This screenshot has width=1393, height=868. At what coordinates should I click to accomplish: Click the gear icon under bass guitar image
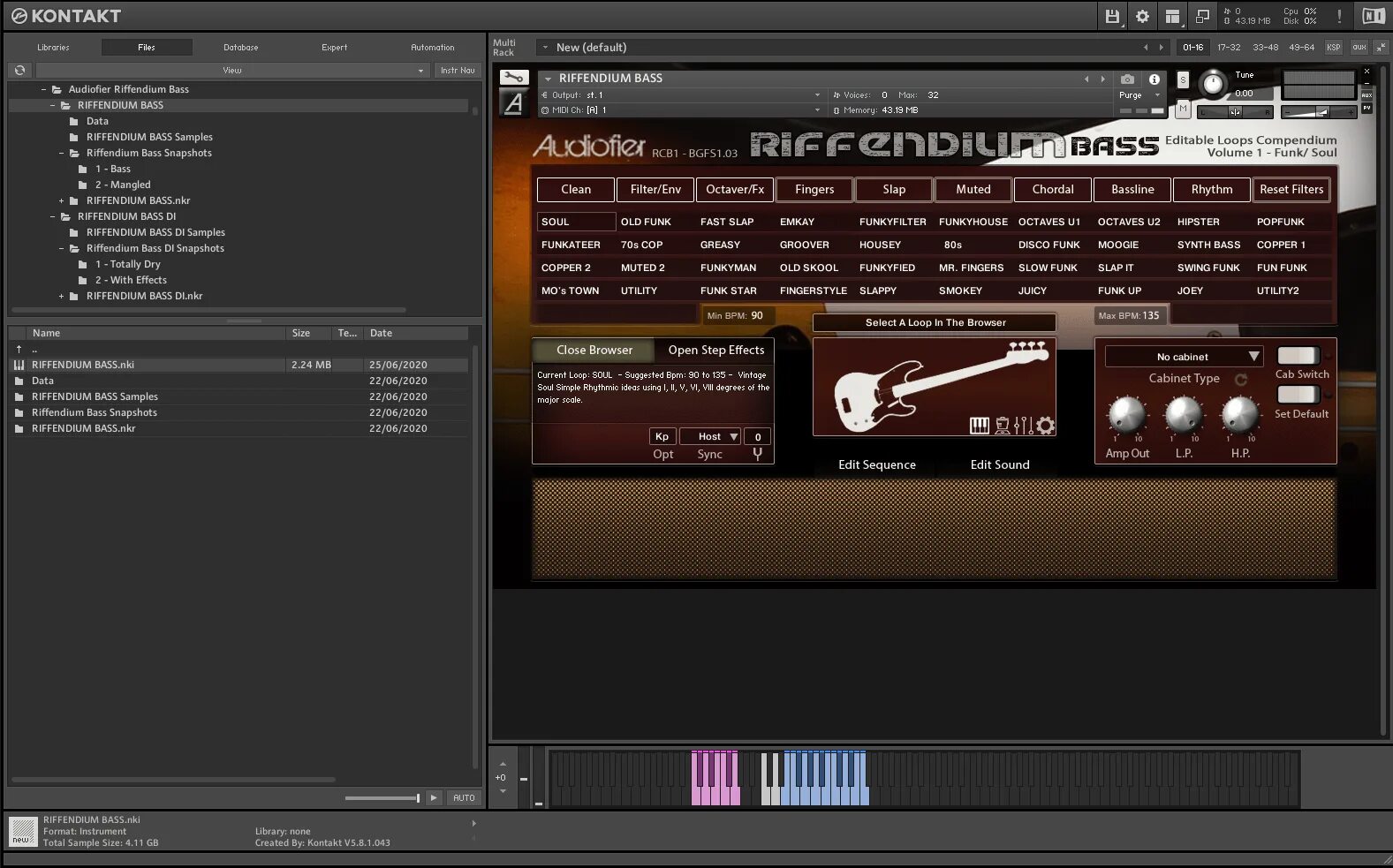(1045, 426)
